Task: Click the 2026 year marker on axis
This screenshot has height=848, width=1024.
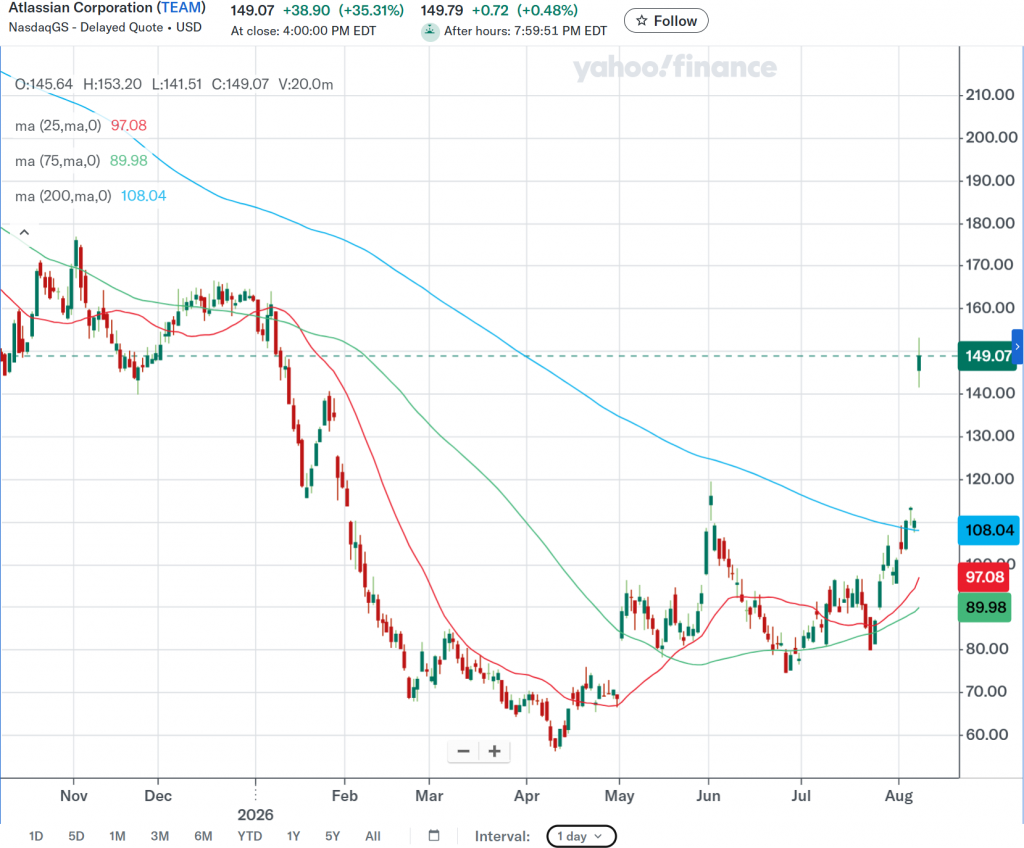Action: [x=255, y=815]
